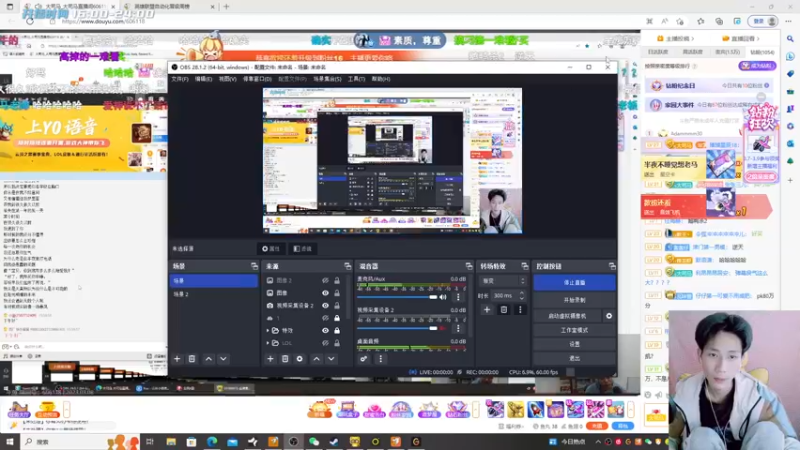
Task: Add a new source in Sources panel
Action: pos(270,359)
